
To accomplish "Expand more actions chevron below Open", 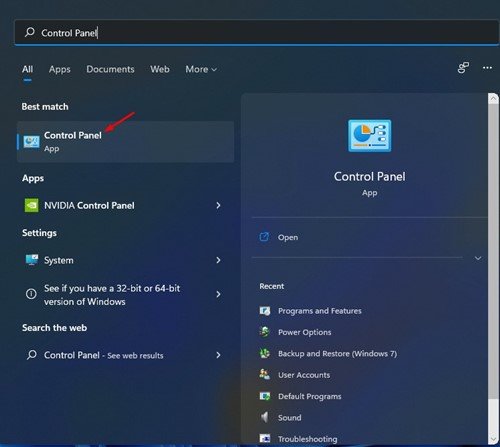I will (x=478, y=258).
